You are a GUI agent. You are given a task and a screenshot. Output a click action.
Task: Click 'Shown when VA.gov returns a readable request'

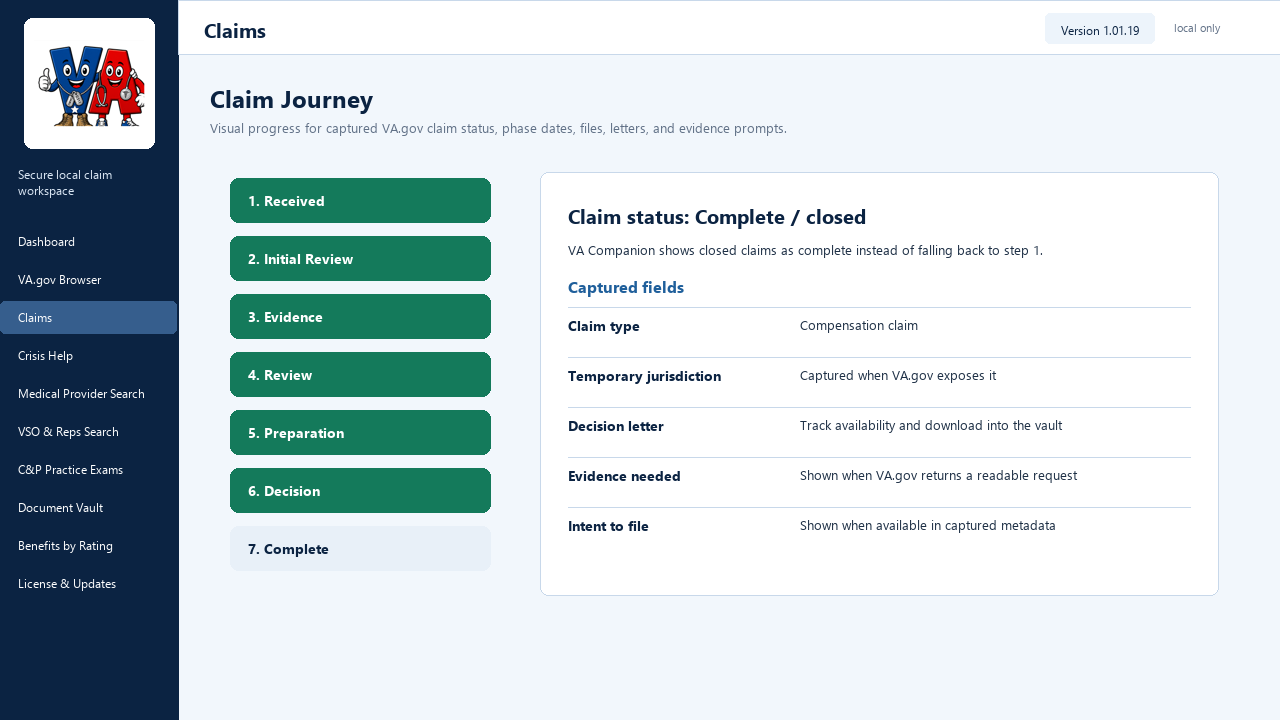(x=938, y=476)
